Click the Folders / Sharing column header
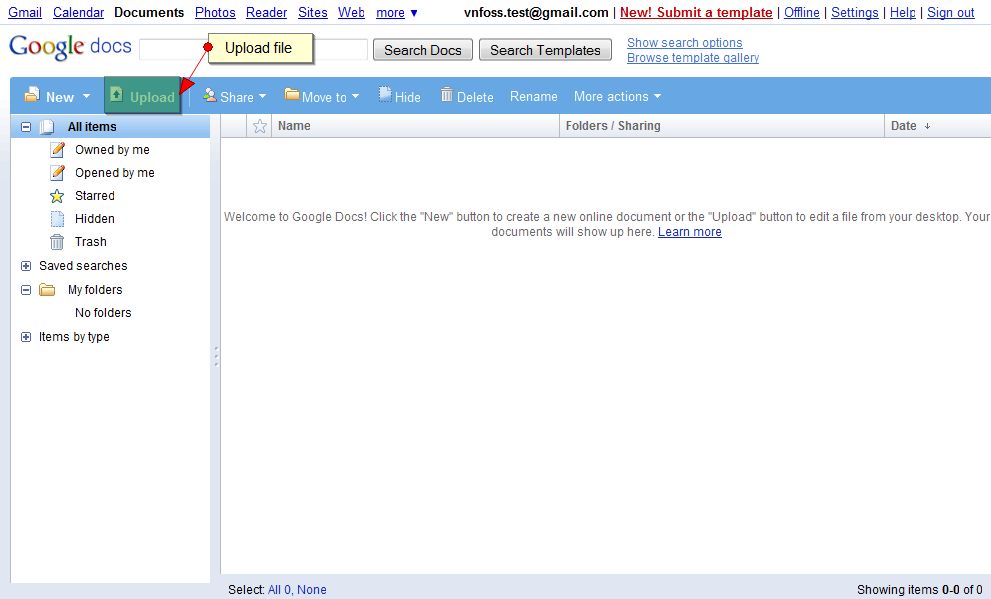Image resolution: width=991 pixels, height=599 pixels. pyautogui.click(x=722, y=126)
